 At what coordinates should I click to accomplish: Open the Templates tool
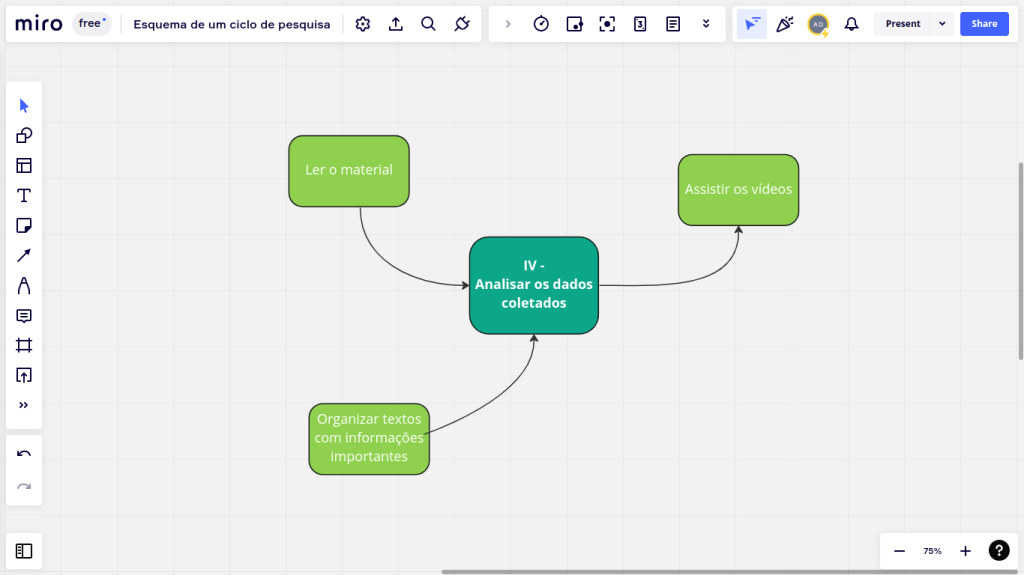coord(24,166)
